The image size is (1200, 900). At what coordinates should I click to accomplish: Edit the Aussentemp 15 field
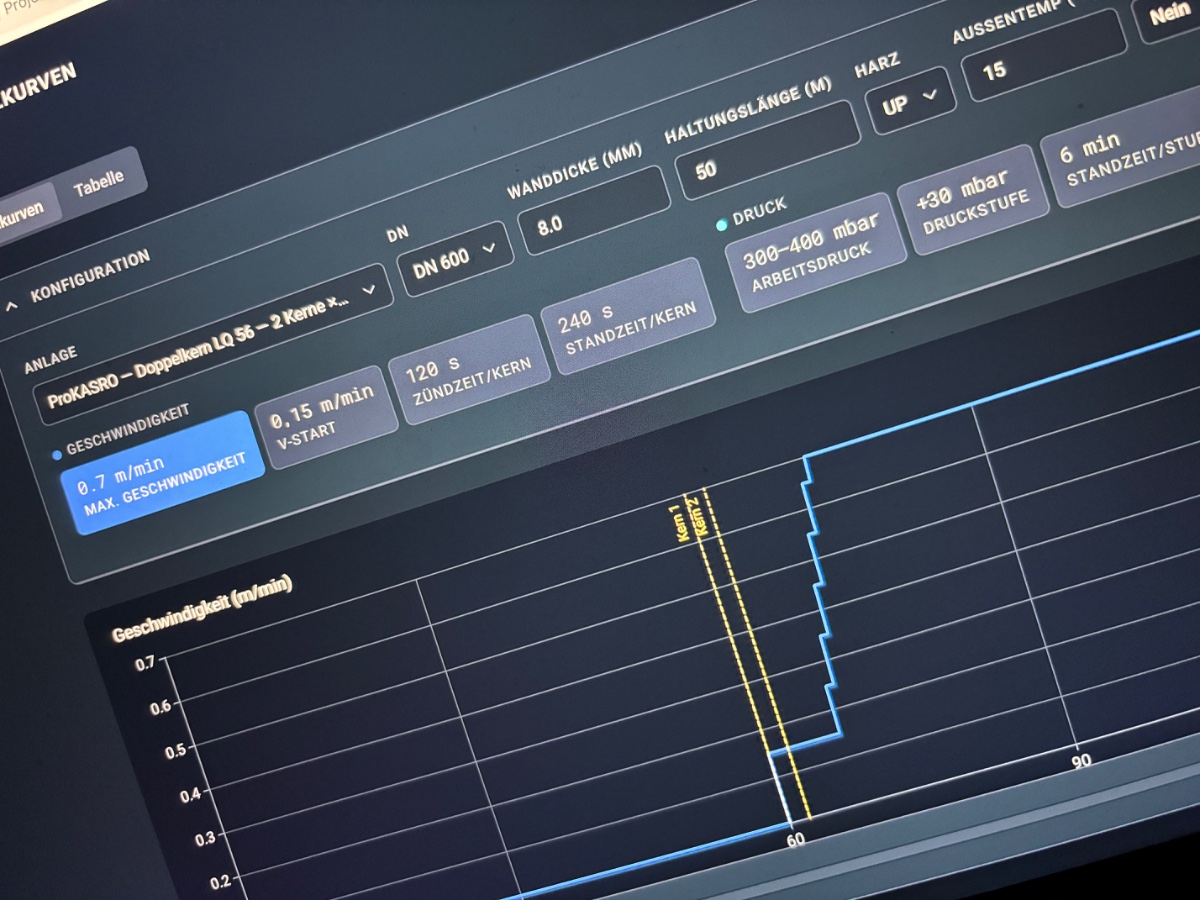pyautogui.click(x=1043, y=54)
